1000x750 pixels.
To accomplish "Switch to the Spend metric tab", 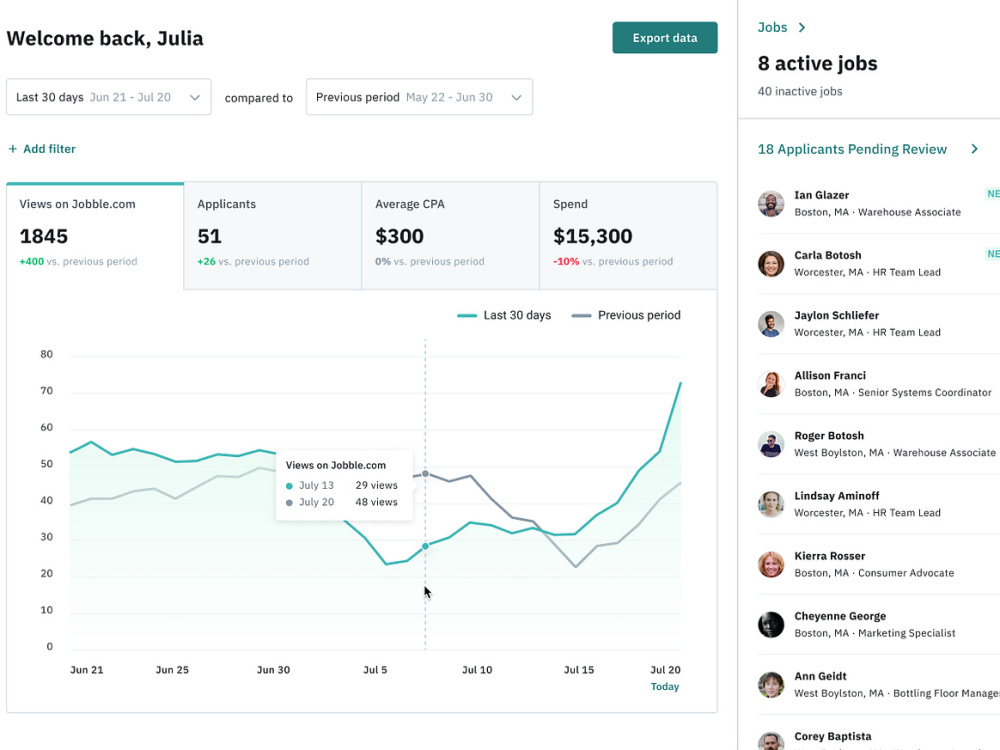I will click(628, 236).
